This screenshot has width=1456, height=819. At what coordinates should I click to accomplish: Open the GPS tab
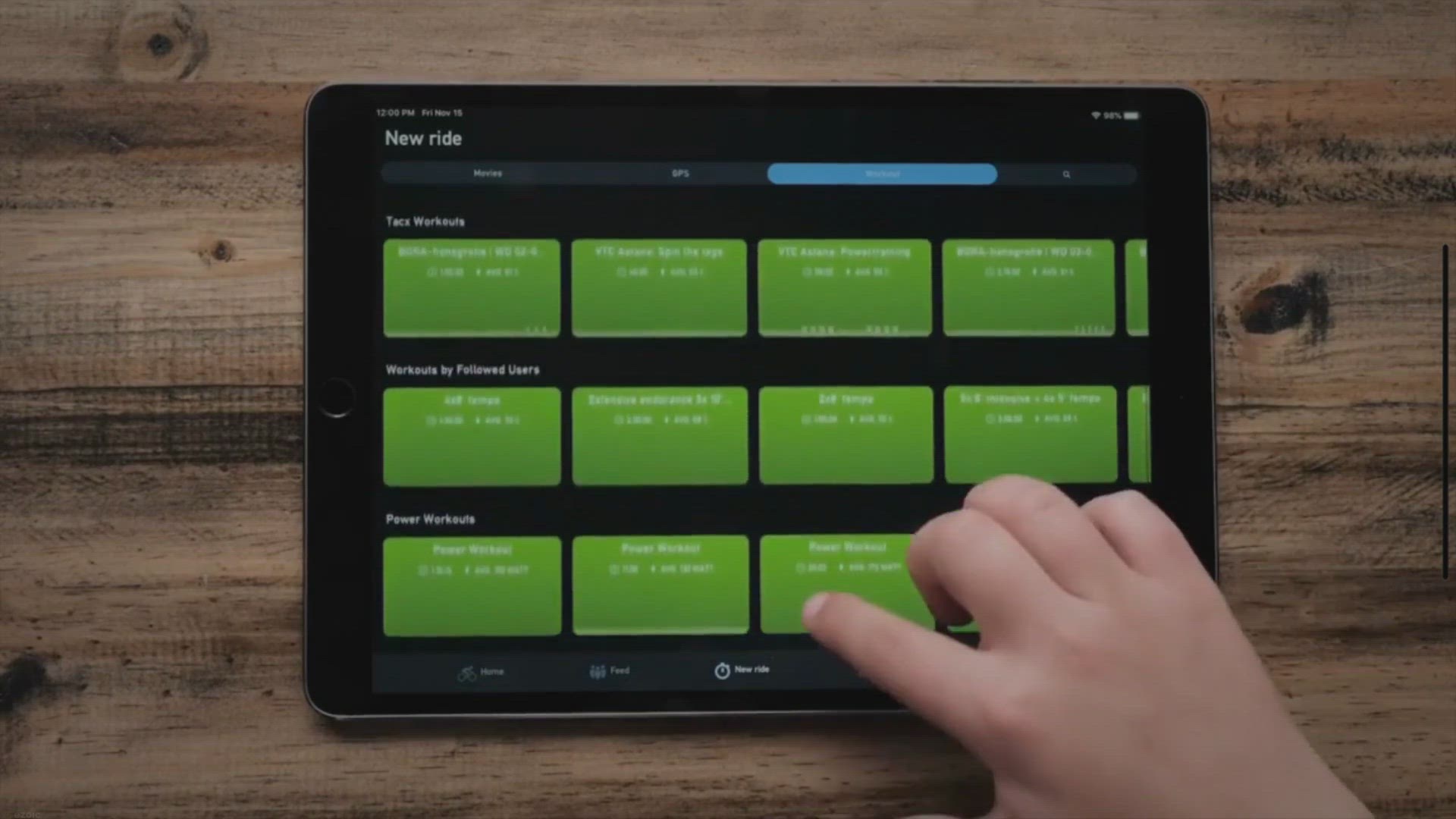pos(680,173)
